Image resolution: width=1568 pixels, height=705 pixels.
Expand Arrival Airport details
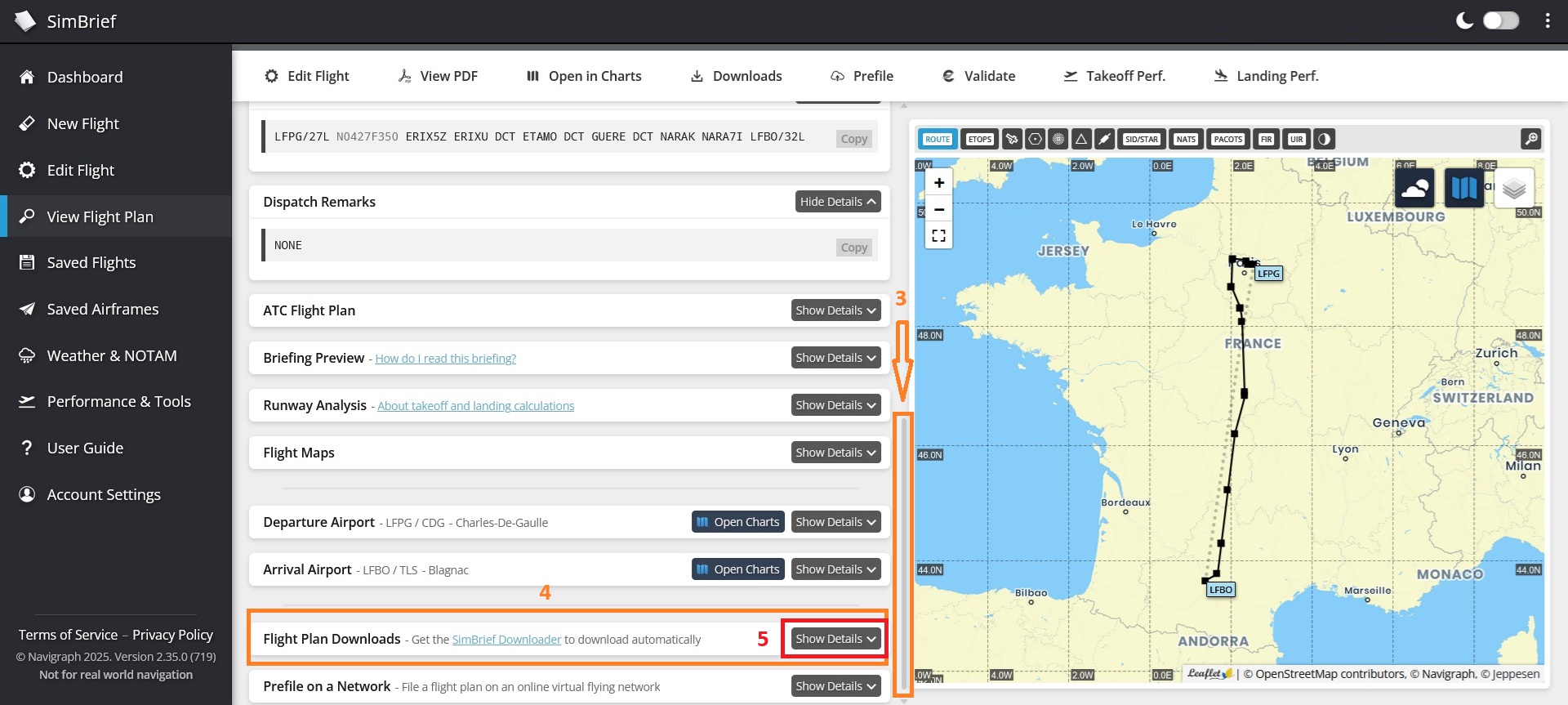point(835,569)
